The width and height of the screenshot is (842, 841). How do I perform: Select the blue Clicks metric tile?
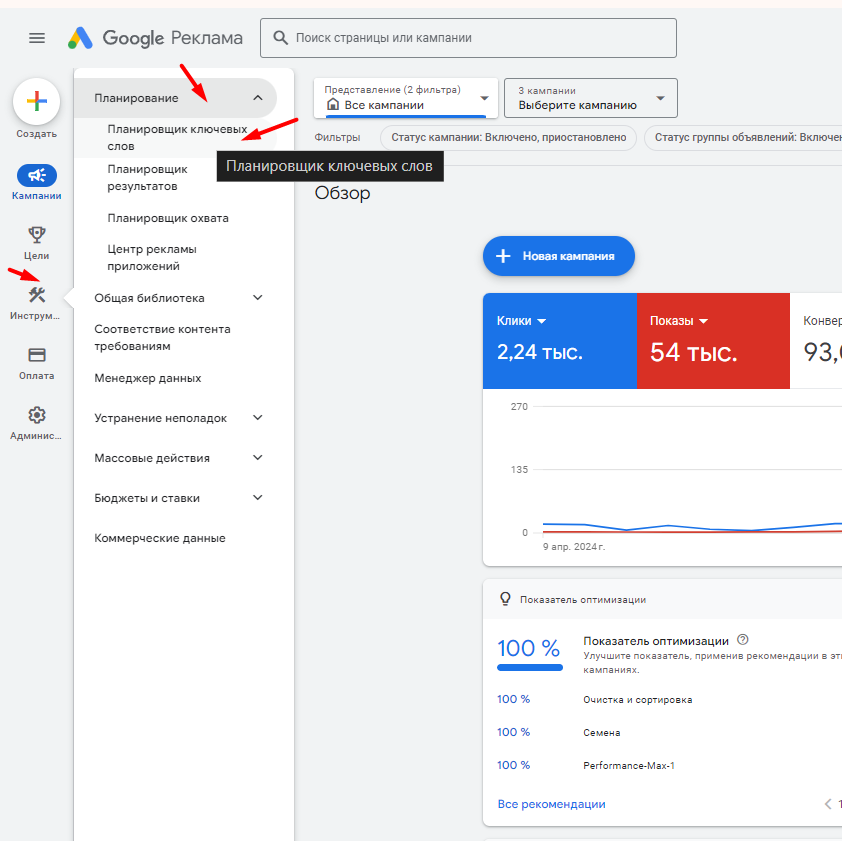coord(560,340)
